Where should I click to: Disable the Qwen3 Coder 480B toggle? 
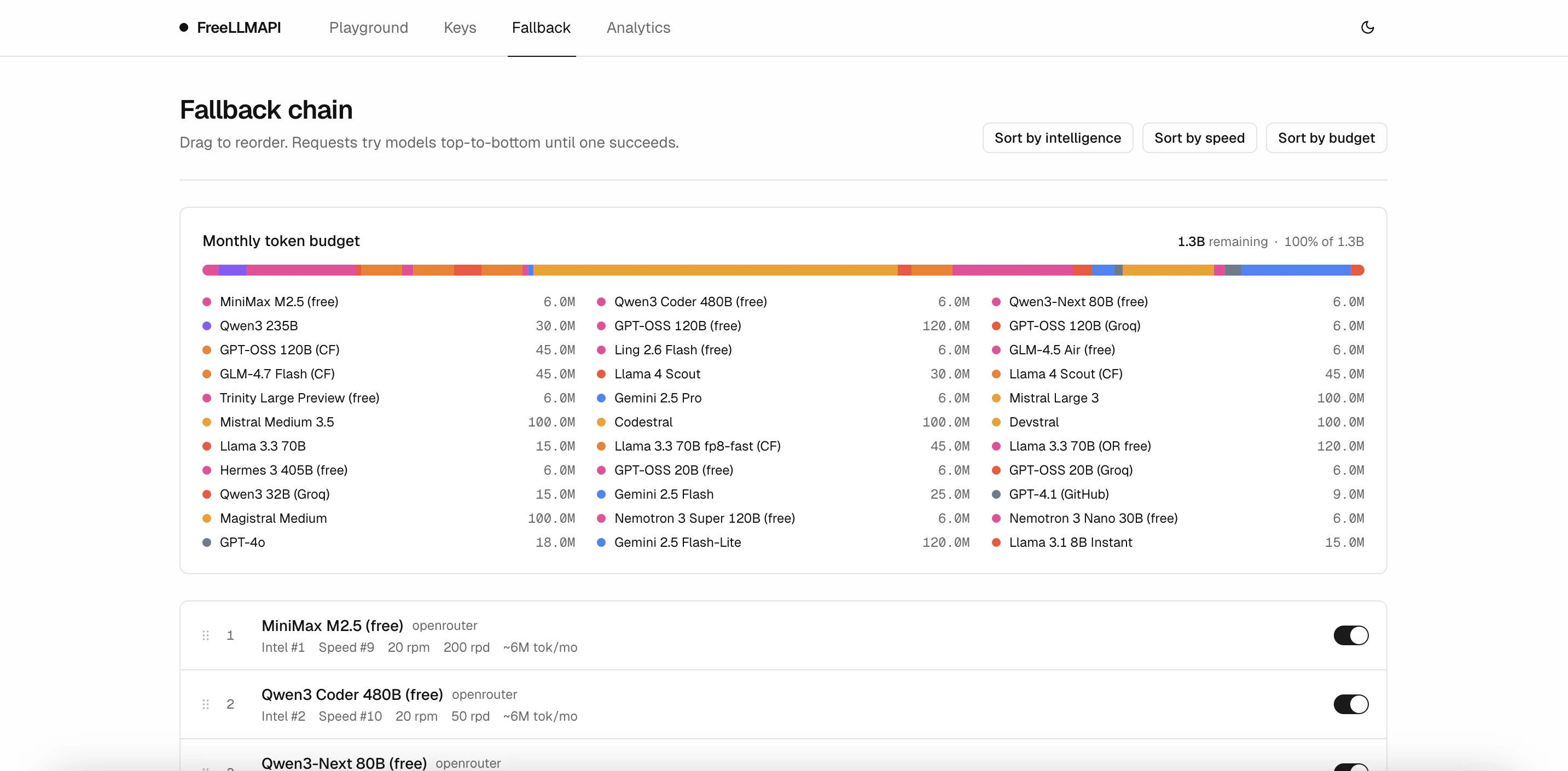[1351, 703]
